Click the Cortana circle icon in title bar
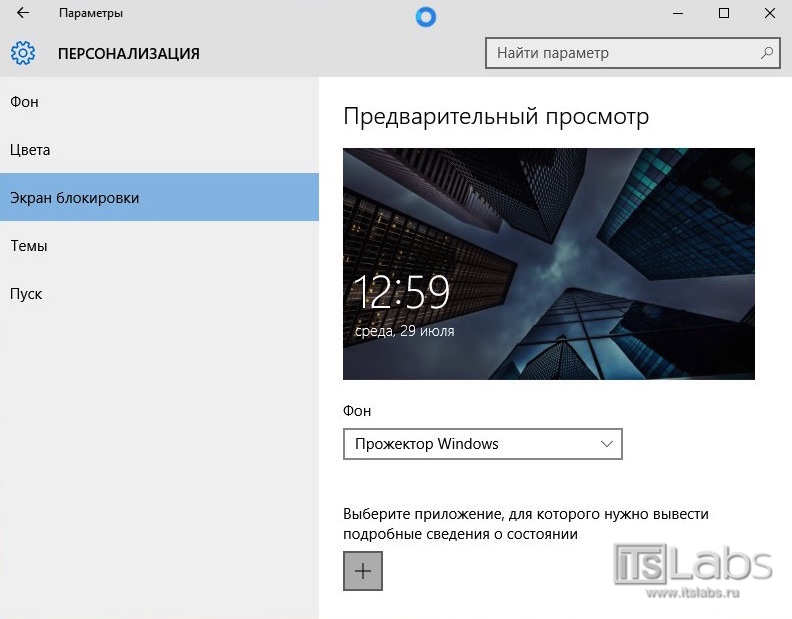This screenshot has height=619, width=792. (x=426, y=17)
